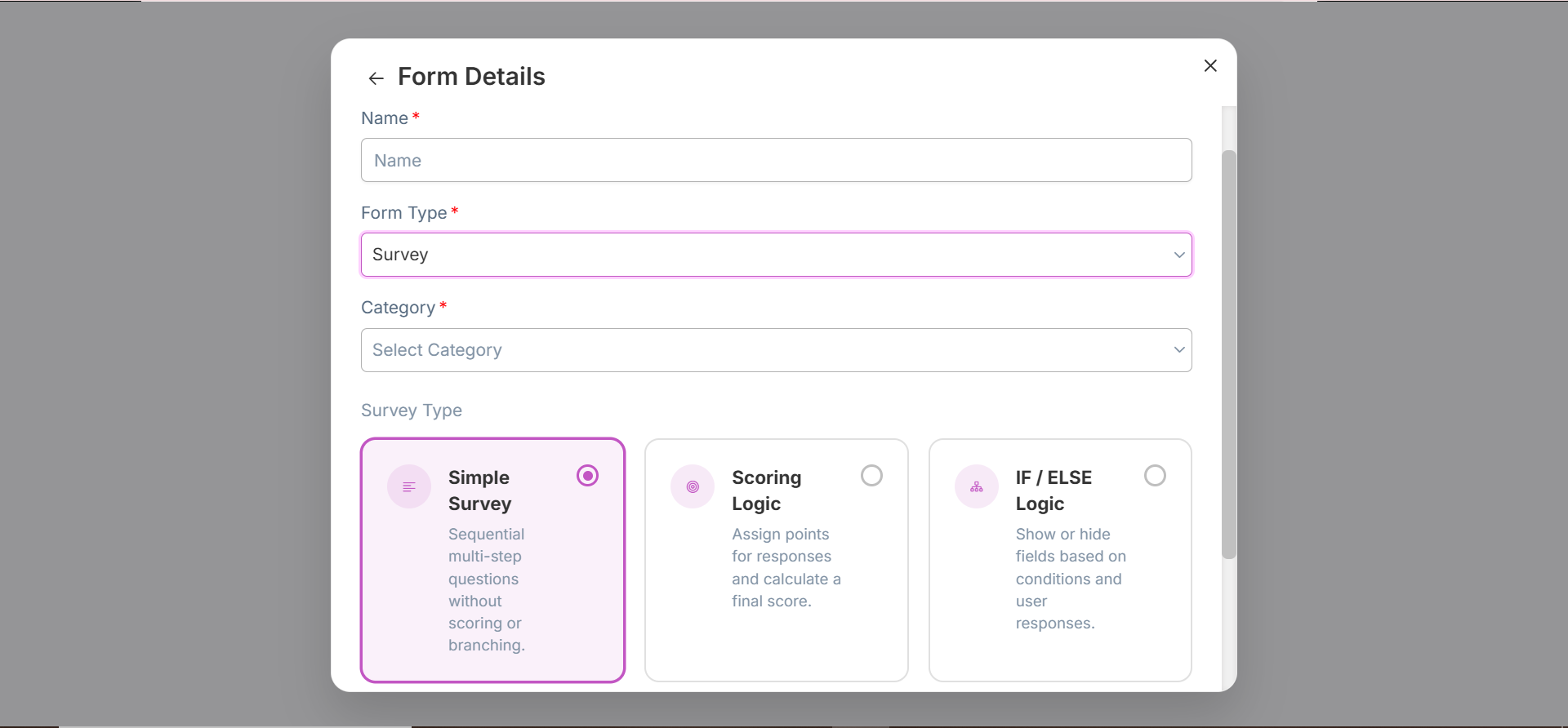Go back using the arrow beside Form Details
1568x728 pixels.
tap(376, 78)
